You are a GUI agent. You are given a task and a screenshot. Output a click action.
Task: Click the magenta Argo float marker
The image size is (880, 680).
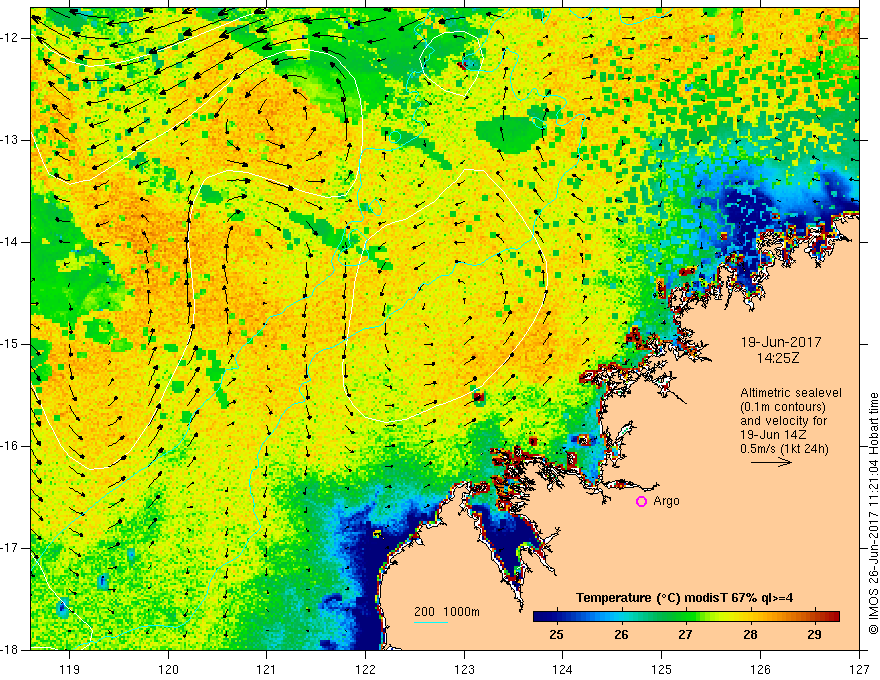coord(641,502)
